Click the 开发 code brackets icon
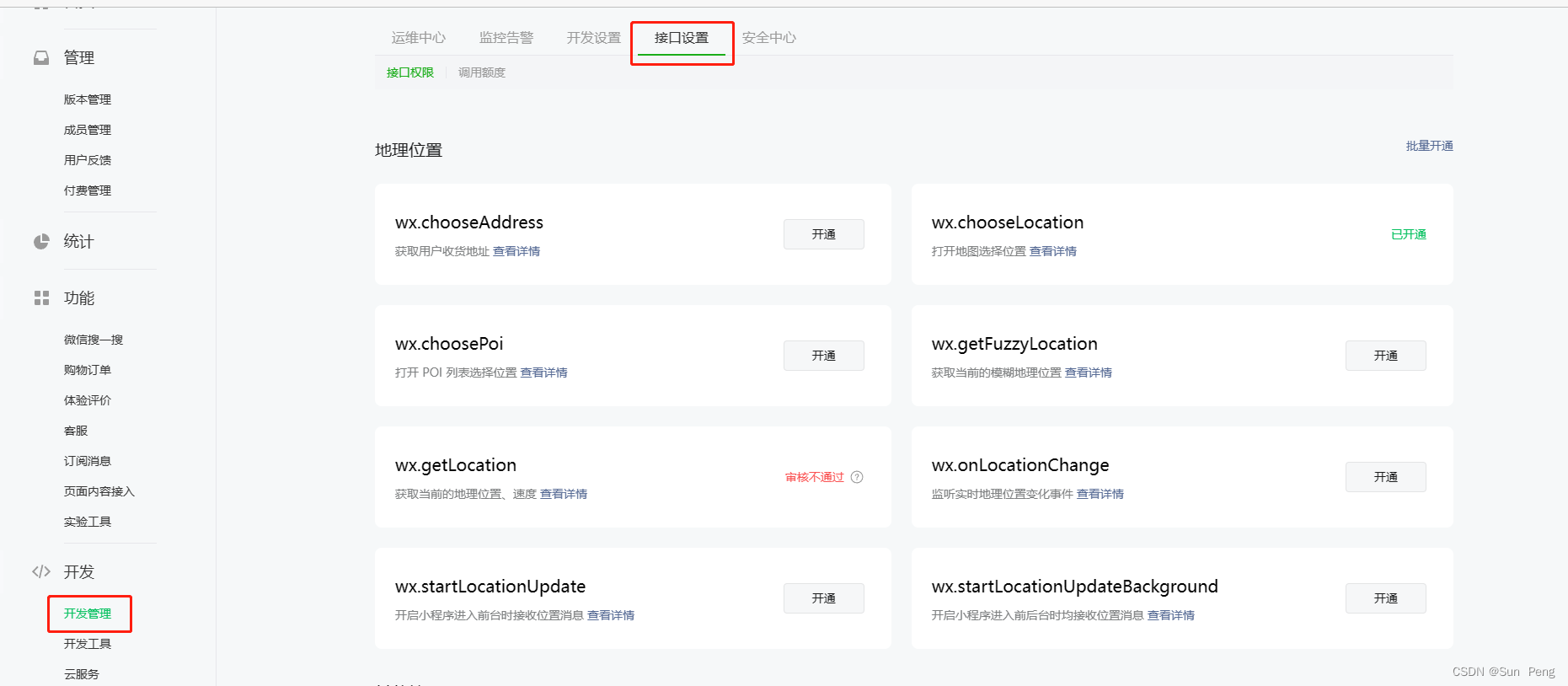Screen dimensions: 1568x686 tap(41, 571)
